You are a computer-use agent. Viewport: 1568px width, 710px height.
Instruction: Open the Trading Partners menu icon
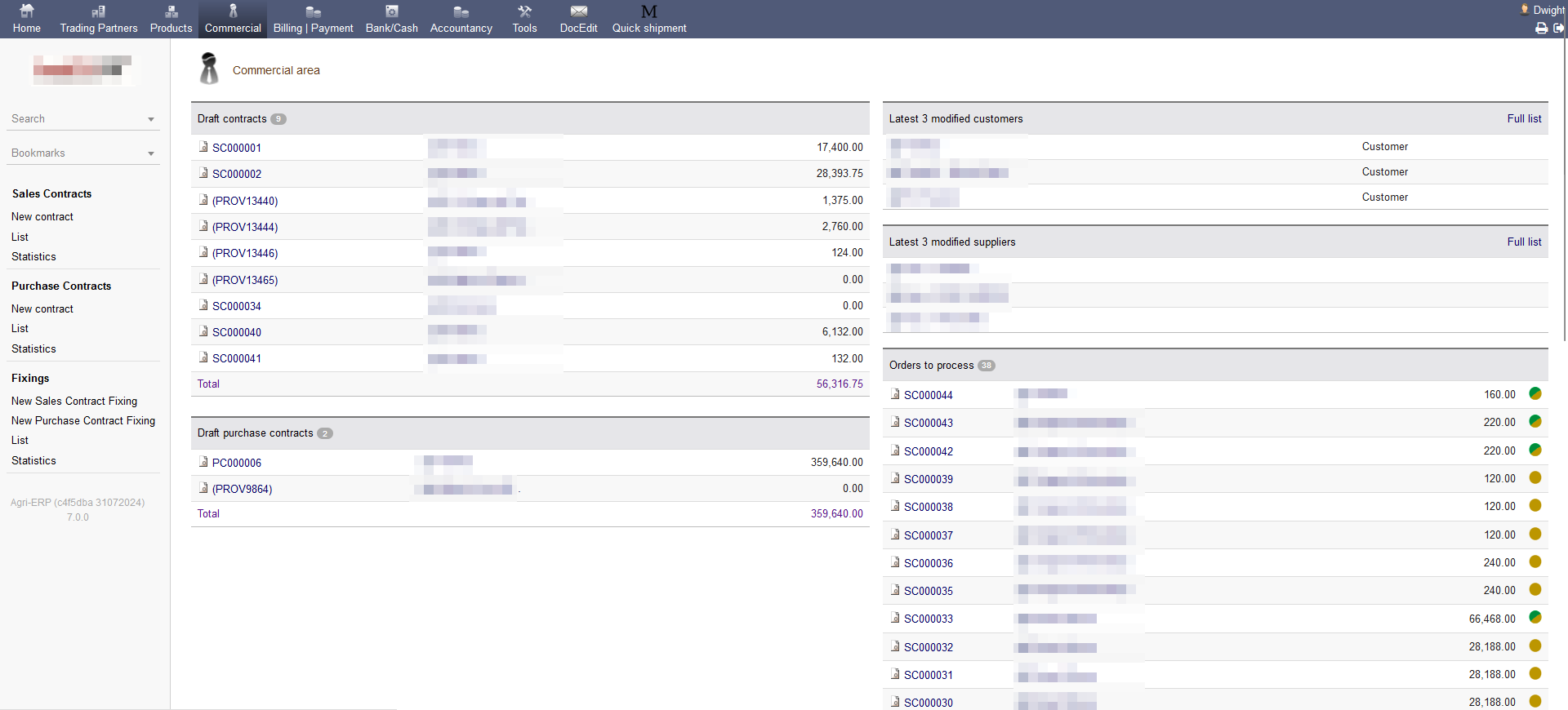(99, 11)
